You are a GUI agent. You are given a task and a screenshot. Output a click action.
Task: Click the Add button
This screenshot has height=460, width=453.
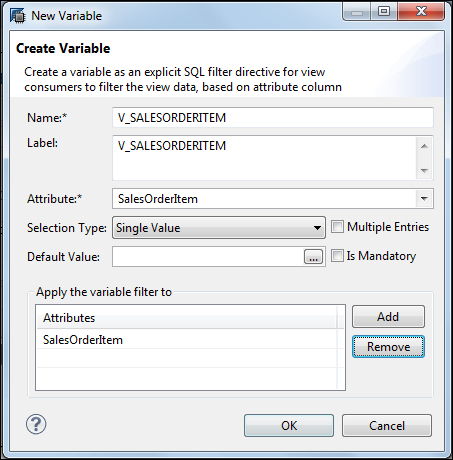coord(388,316)
